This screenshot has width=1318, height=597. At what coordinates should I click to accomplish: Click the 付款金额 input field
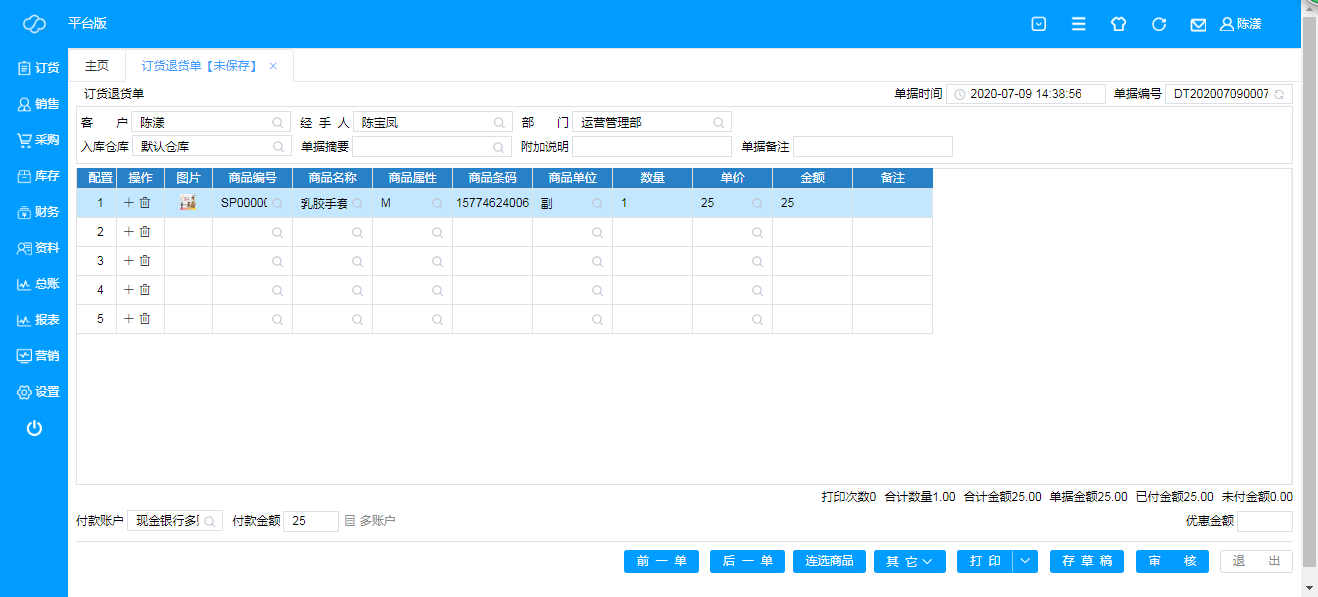tap(311, 521)
